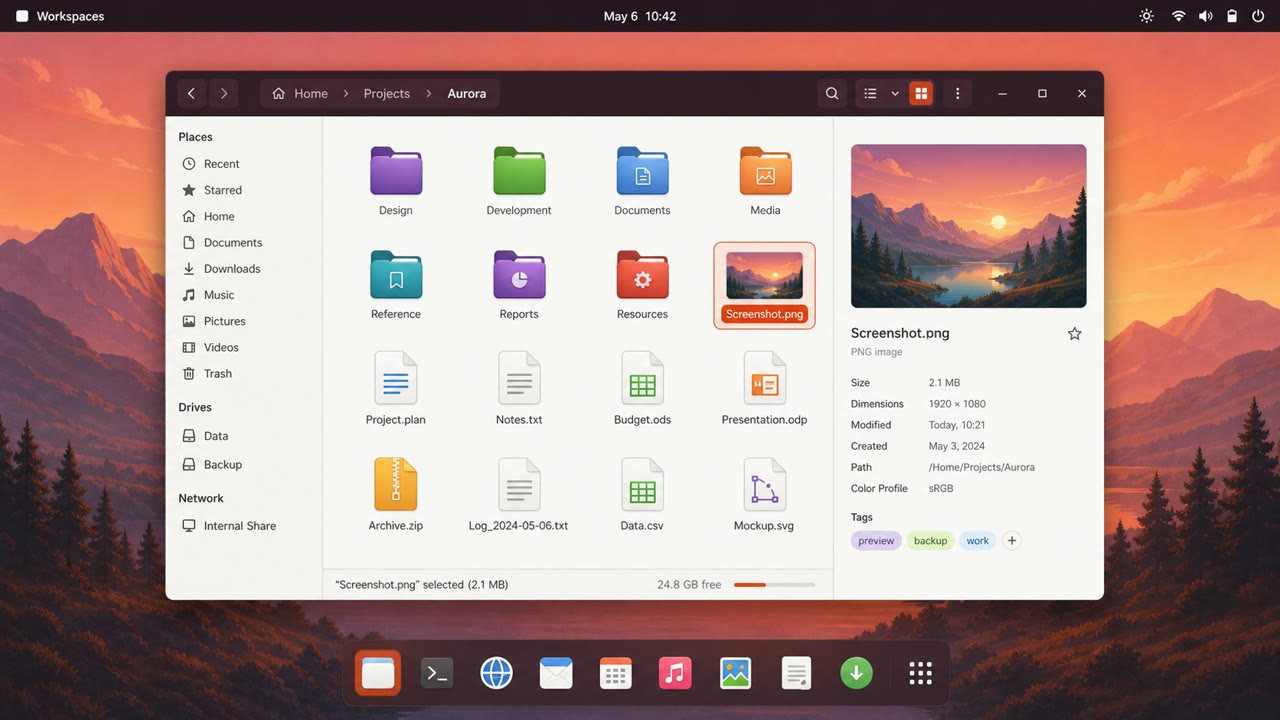Screen dimensions: 1280x720
Task: Star Screenshot.png in the preview panel
Action: (x=1075, y=334)
